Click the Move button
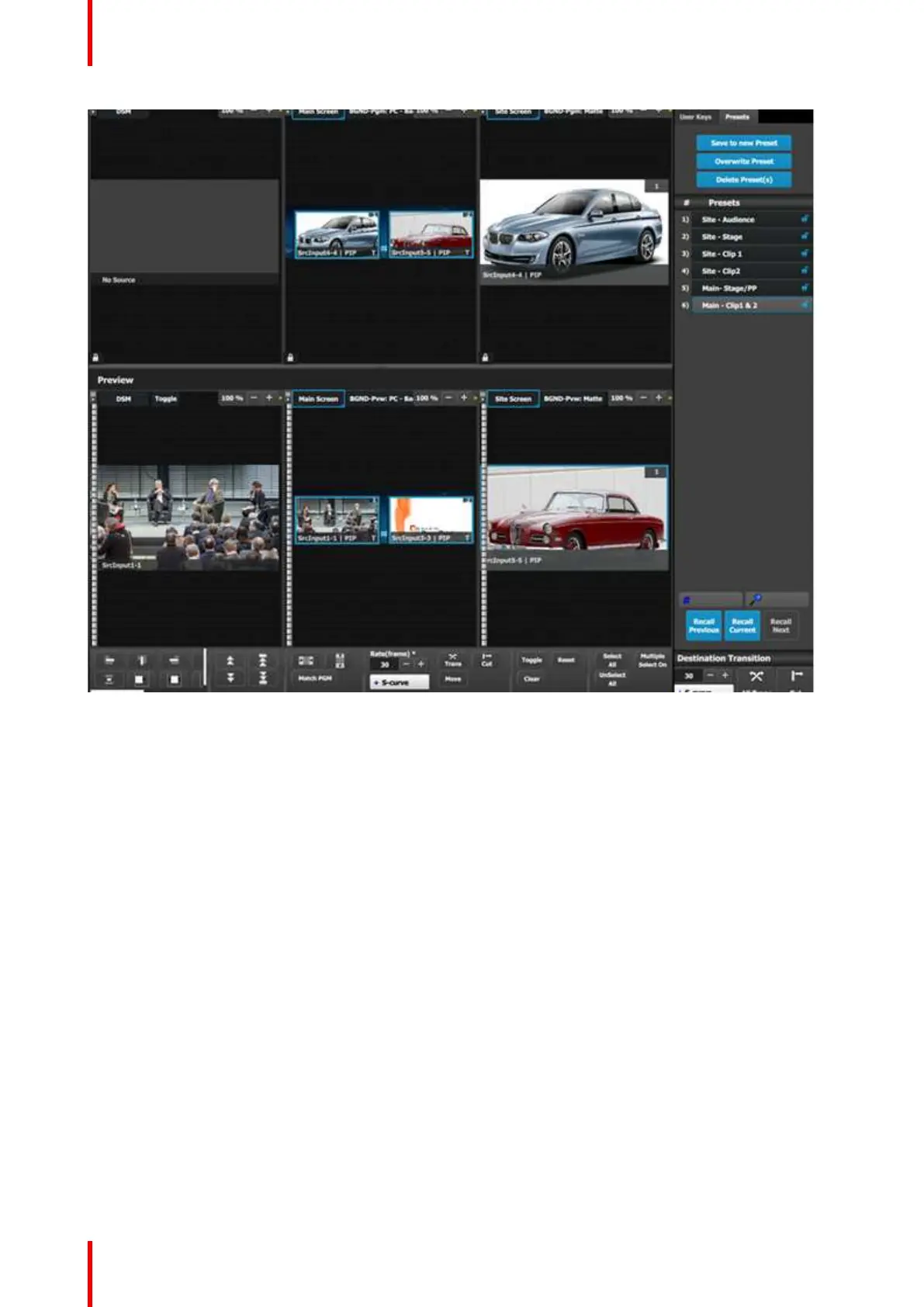 tap(453, 679)
